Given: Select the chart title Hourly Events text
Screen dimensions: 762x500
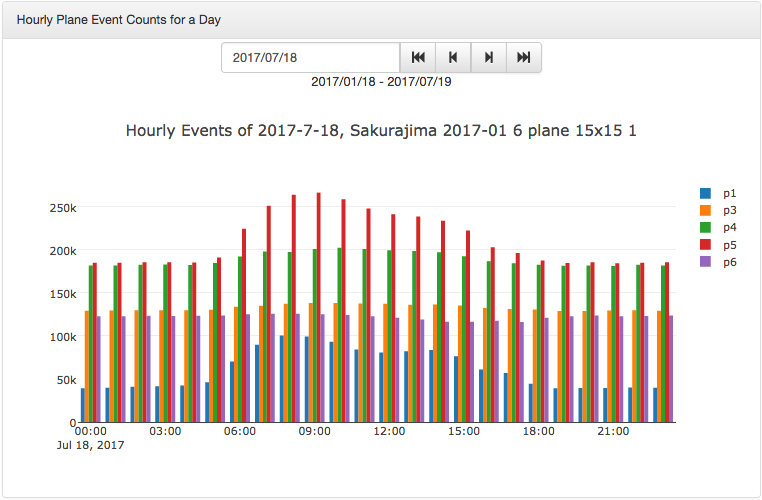Looking at the screenshot, I should pos(381,131).
